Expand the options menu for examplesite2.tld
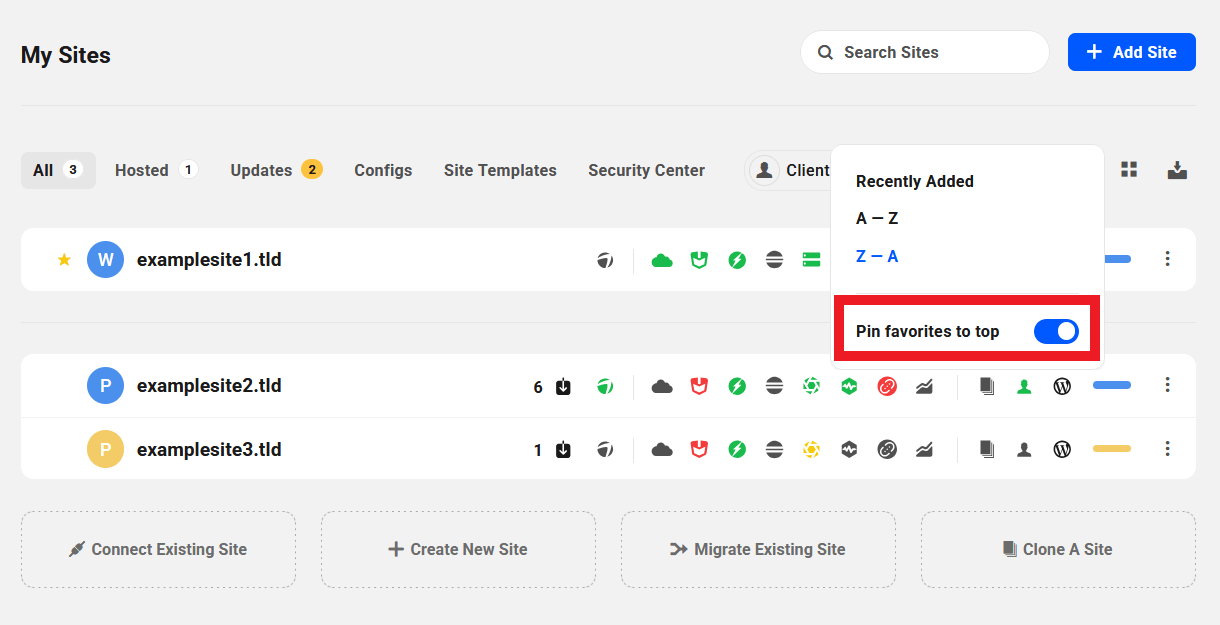Screen dimensions: 1220x625 pyautogui.click(x=1167, y=385)
